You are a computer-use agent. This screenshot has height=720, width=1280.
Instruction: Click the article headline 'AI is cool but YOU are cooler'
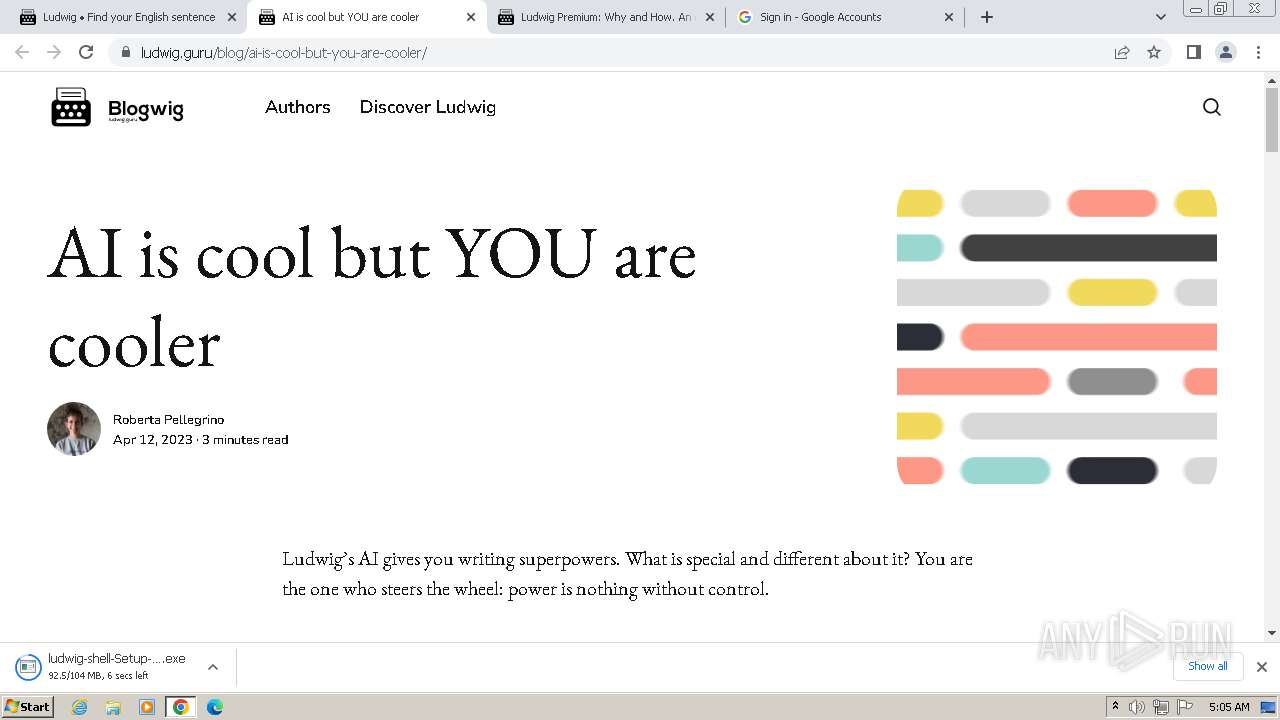[372, 297]
